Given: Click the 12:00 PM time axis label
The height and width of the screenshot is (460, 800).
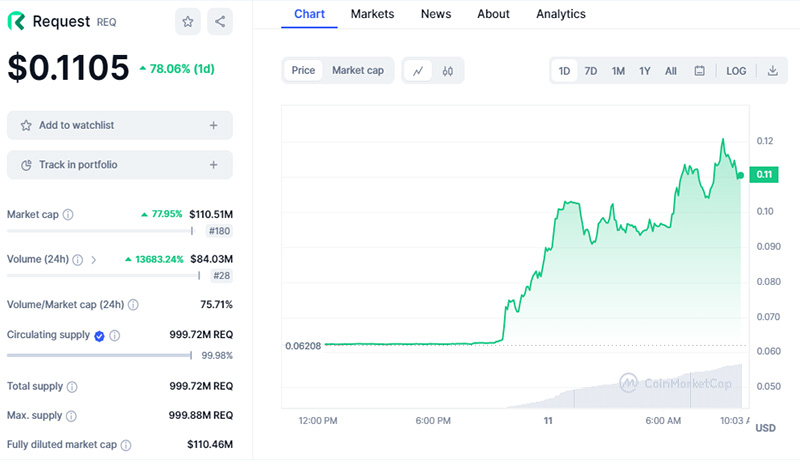Looking at the screenshot, I should (318, 421).
